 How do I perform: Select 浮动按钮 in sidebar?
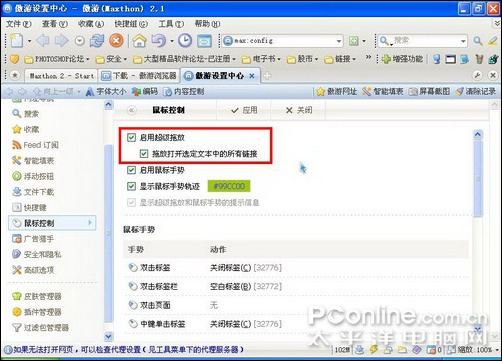pos(33,176)
